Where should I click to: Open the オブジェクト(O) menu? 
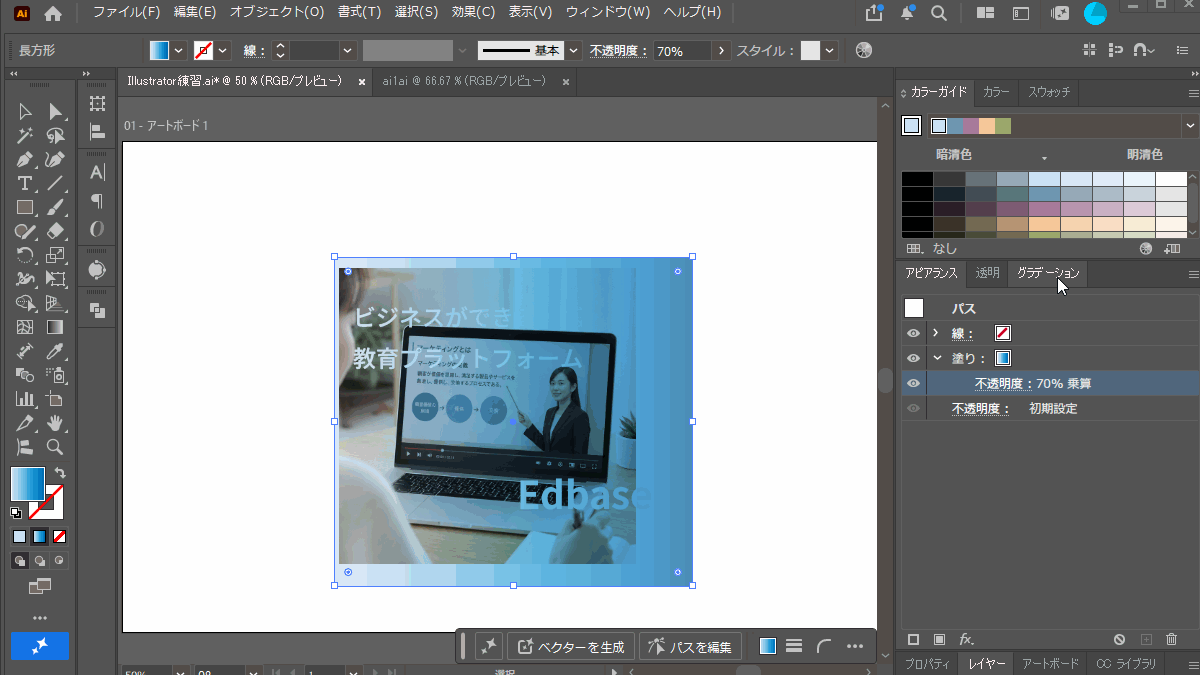pos(277,12)
